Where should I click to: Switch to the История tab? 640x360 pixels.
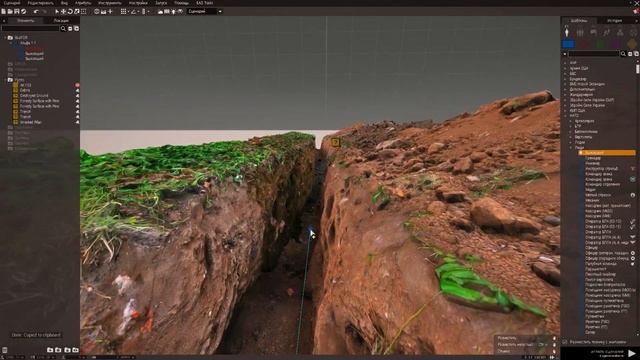[x=614, y=20]
